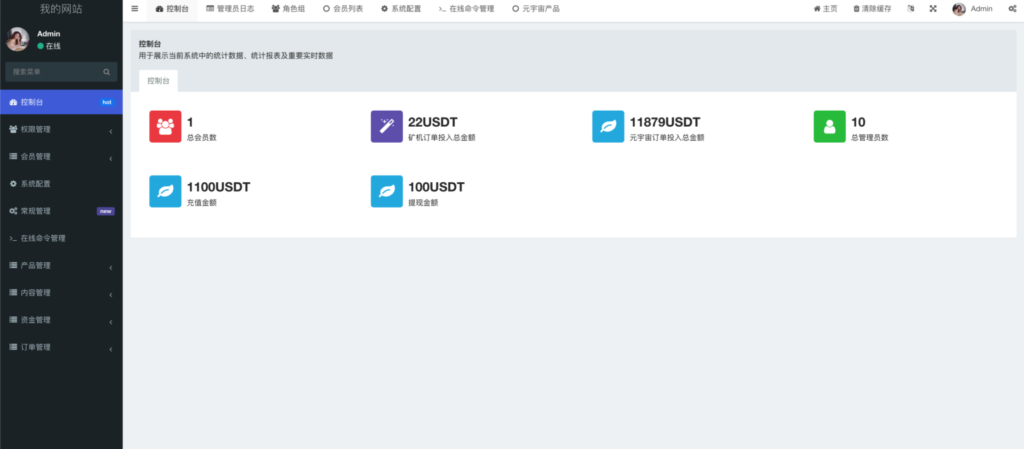Viewport: 1024px width, 449px height.
Task: Click the withdrawal amount (提现金额) leaf icon
Action: [x=386, y=192]
